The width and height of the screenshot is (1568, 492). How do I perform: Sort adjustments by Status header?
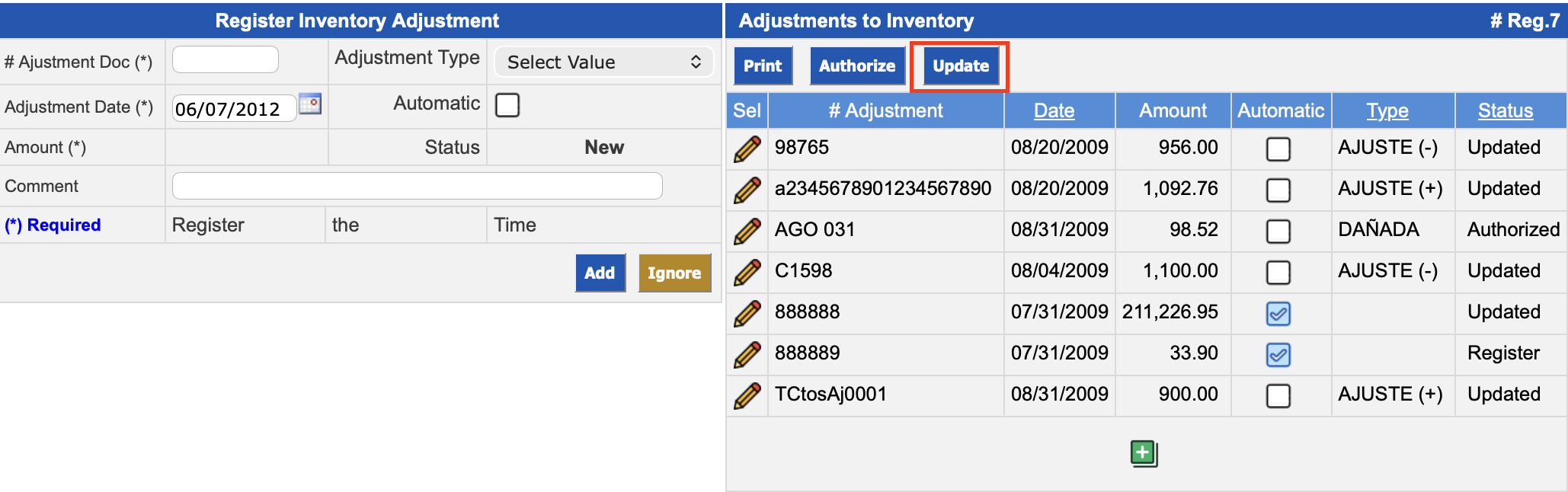[1505, 111]
